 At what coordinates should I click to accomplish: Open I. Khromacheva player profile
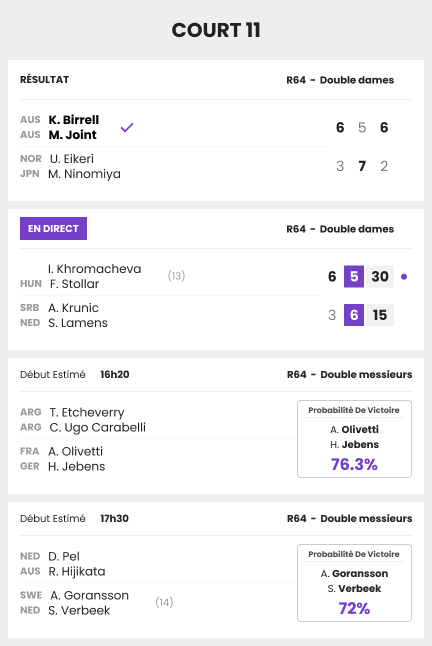[94, 269]
